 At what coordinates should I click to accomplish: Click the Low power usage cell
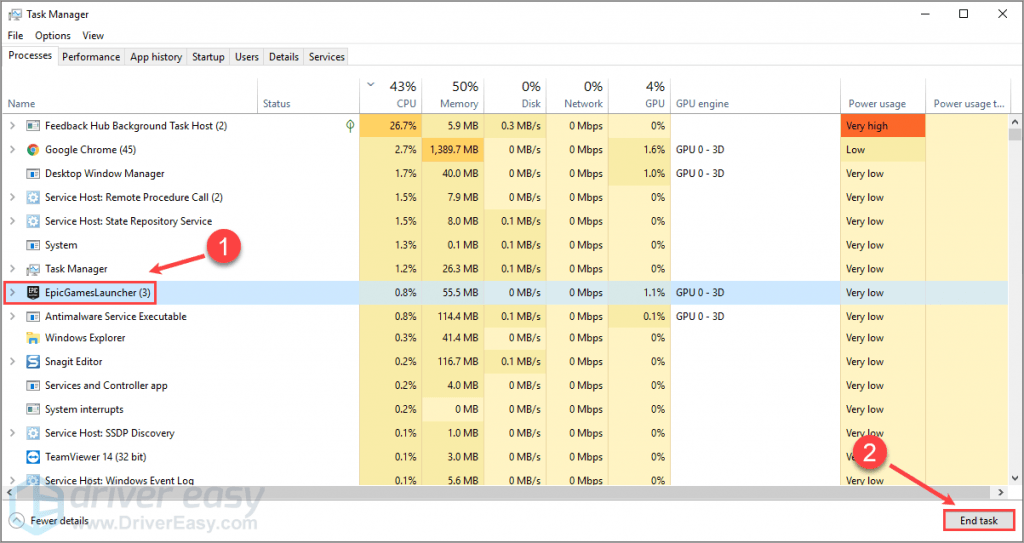[x=883, y=150]
